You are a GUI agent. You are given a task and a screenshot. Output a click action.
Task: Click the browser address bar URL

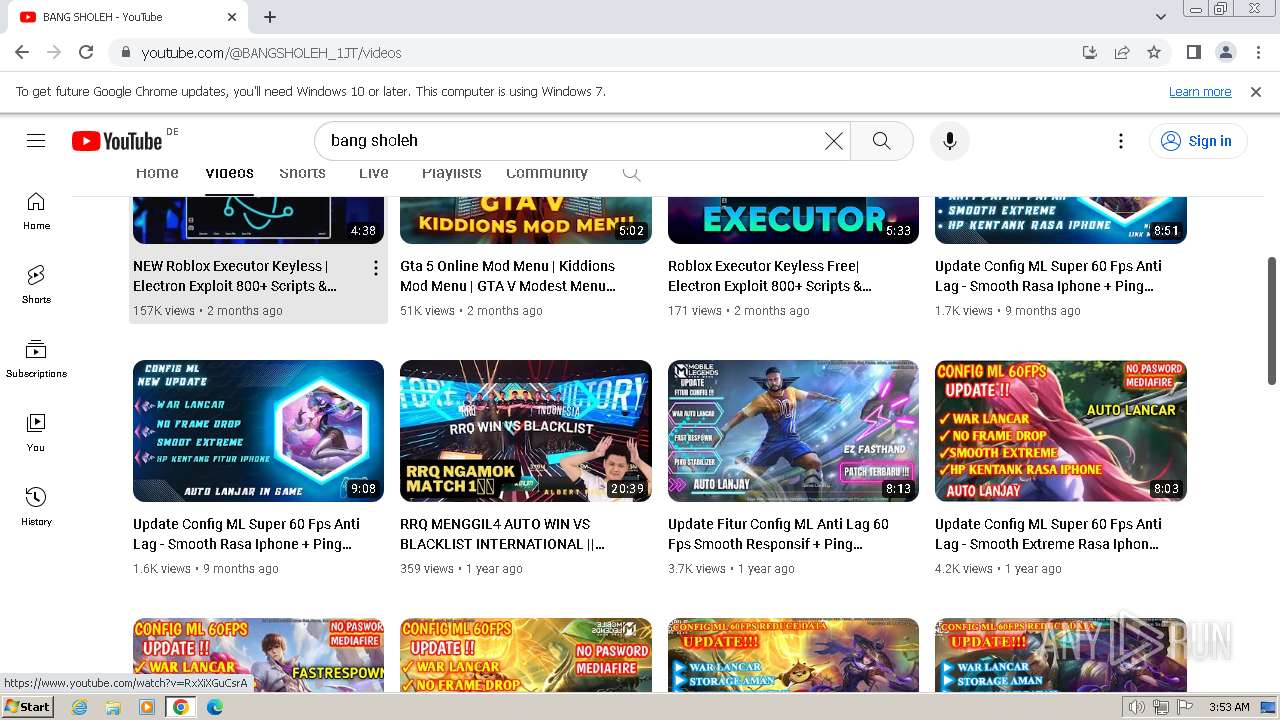[x=271, y=53]
